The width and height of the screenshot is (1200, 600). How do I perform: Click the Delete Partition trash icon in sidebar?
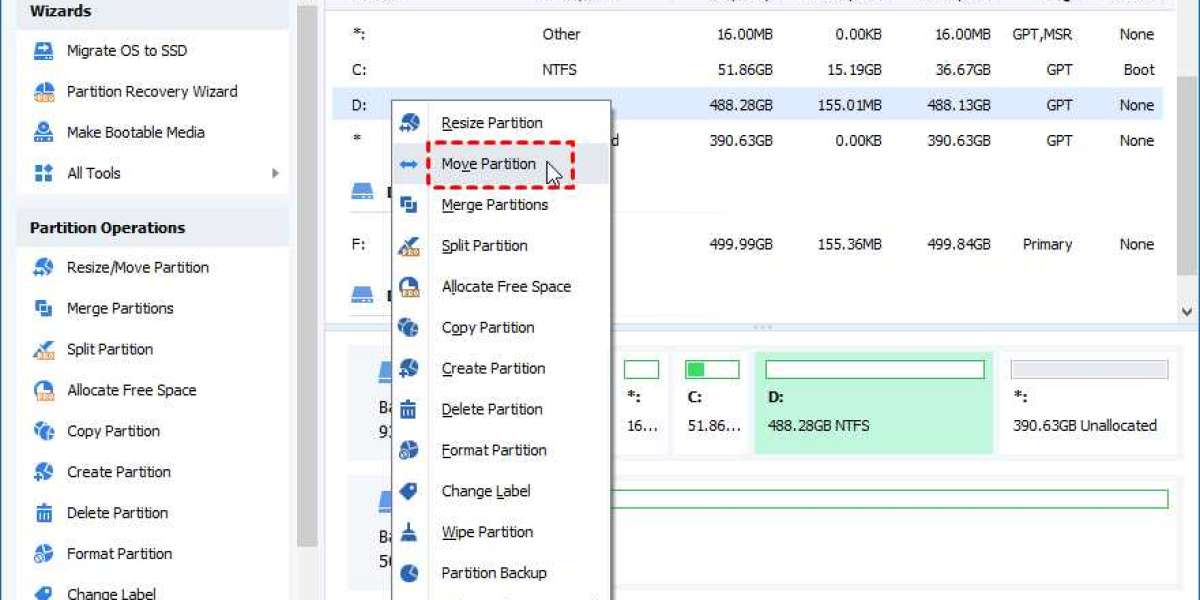click(43, 514)
